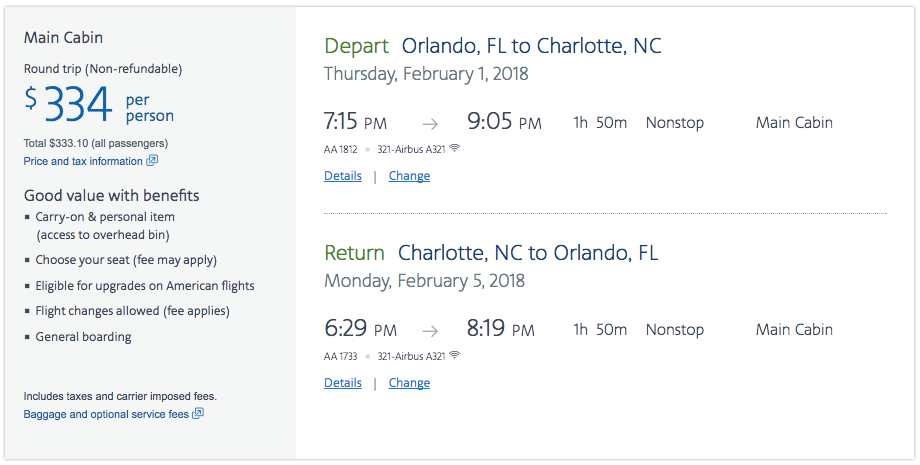Click the arrow between 7:15 PM and 9:05 PM

[429, 124]
